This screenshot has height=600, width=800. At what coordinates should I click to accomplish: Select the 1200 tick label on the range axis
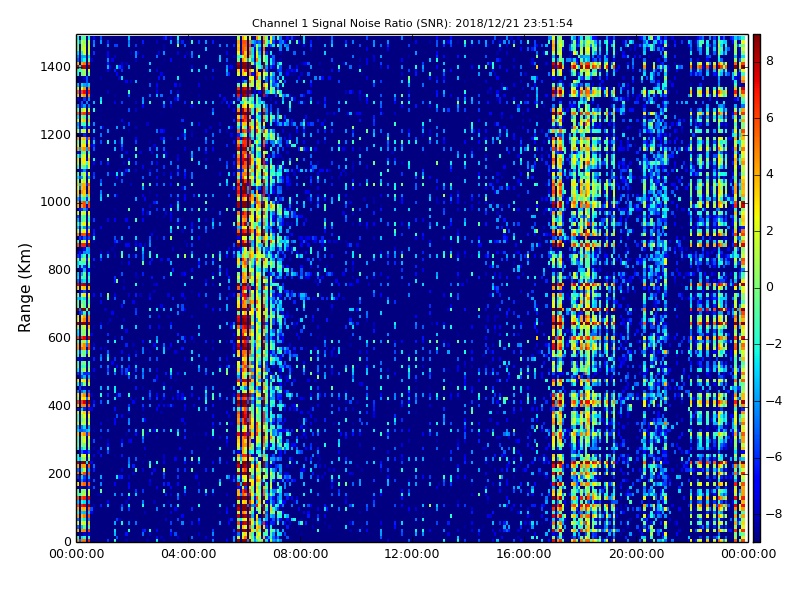(x=55, y=135)
